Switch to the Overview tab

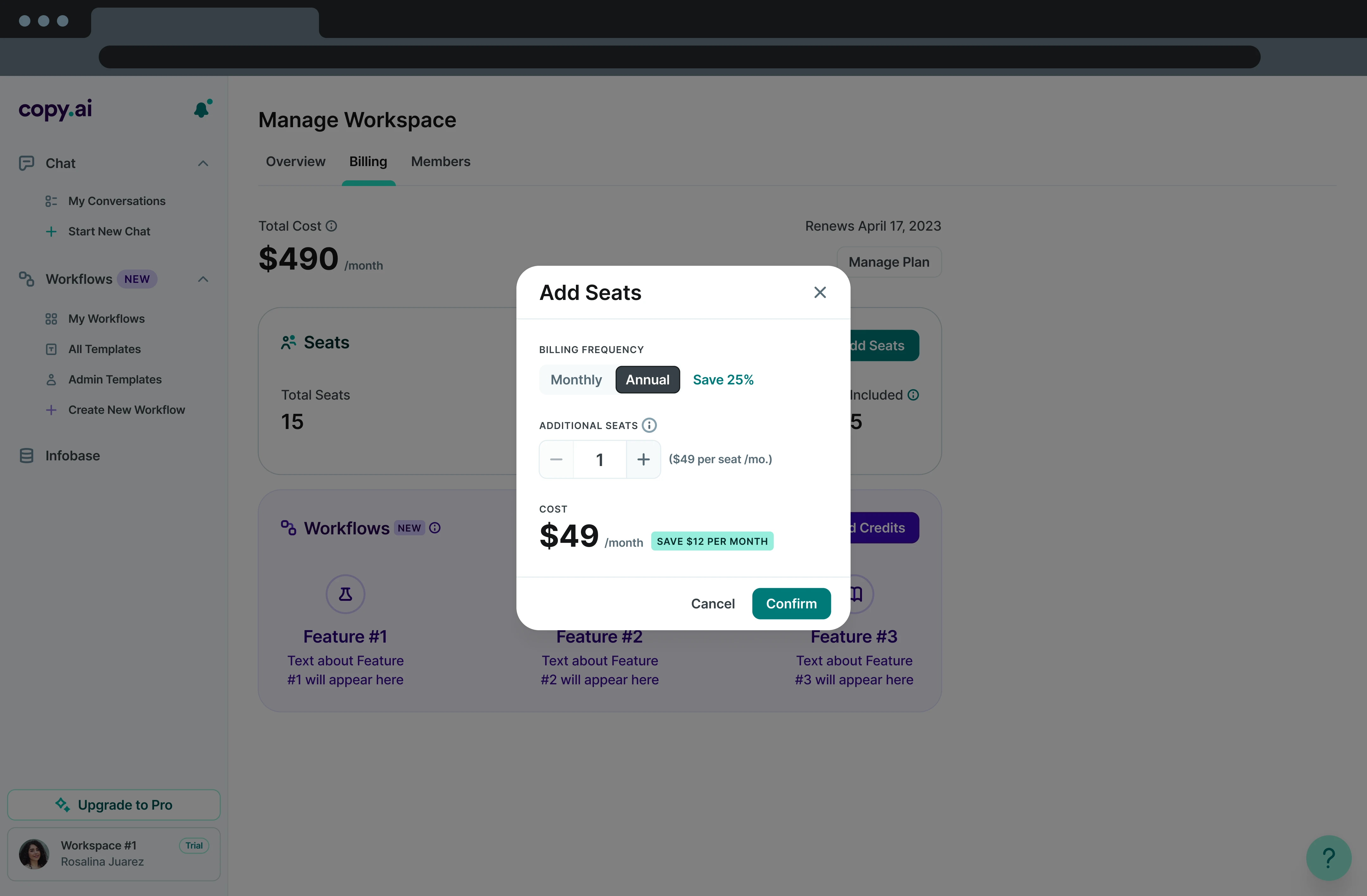[295, 162]
